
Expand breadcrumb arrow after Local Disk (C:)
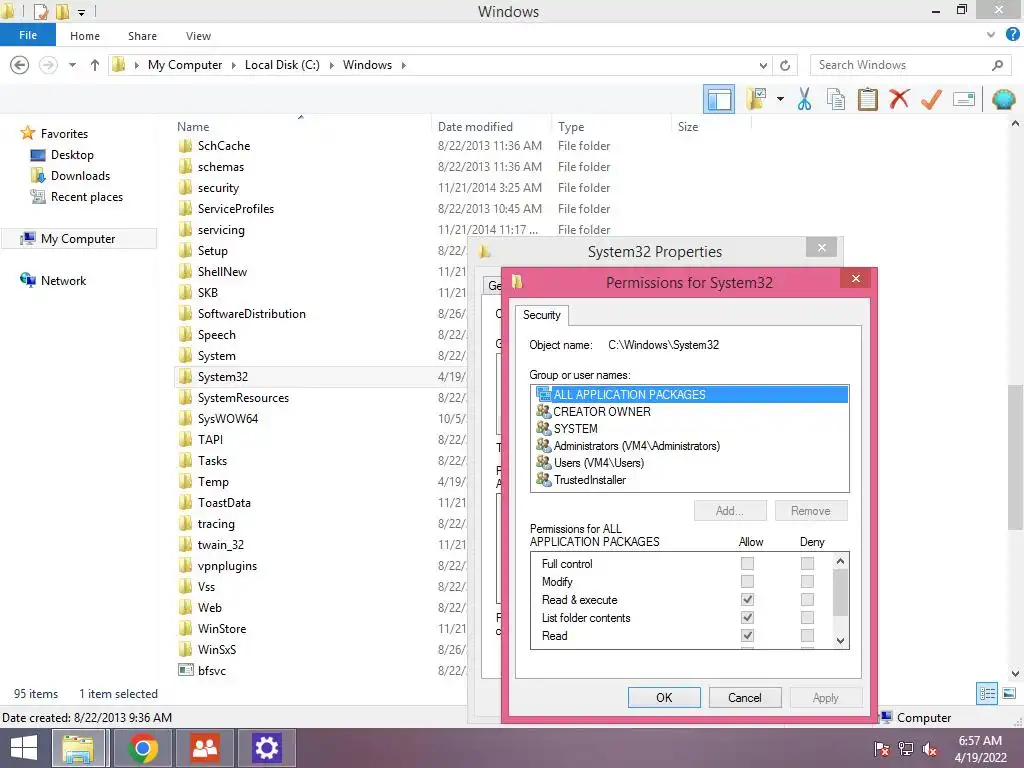[x=331, y=65]
